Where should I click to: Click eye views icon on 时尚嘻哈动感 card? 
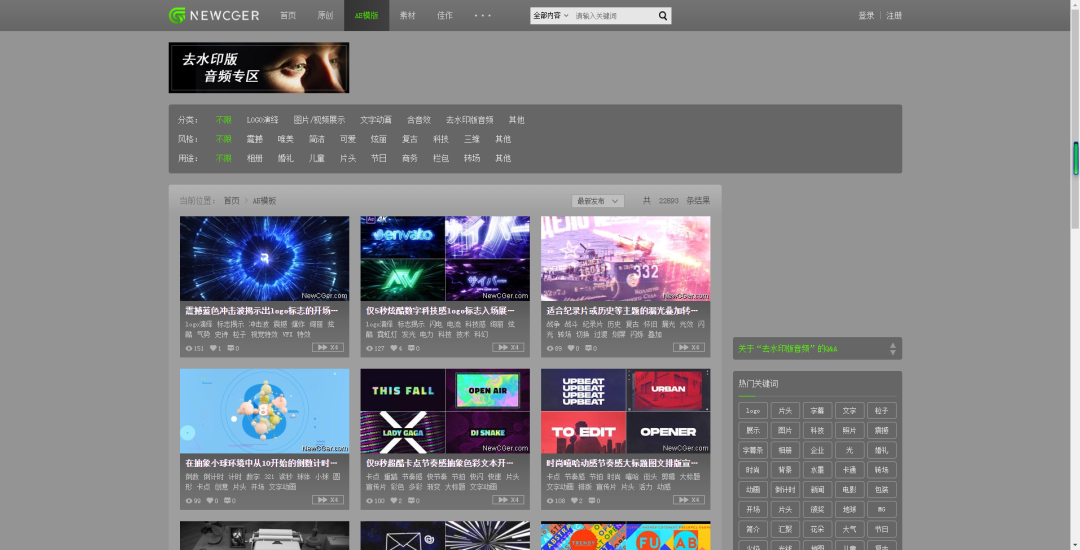tap(550, 500)
